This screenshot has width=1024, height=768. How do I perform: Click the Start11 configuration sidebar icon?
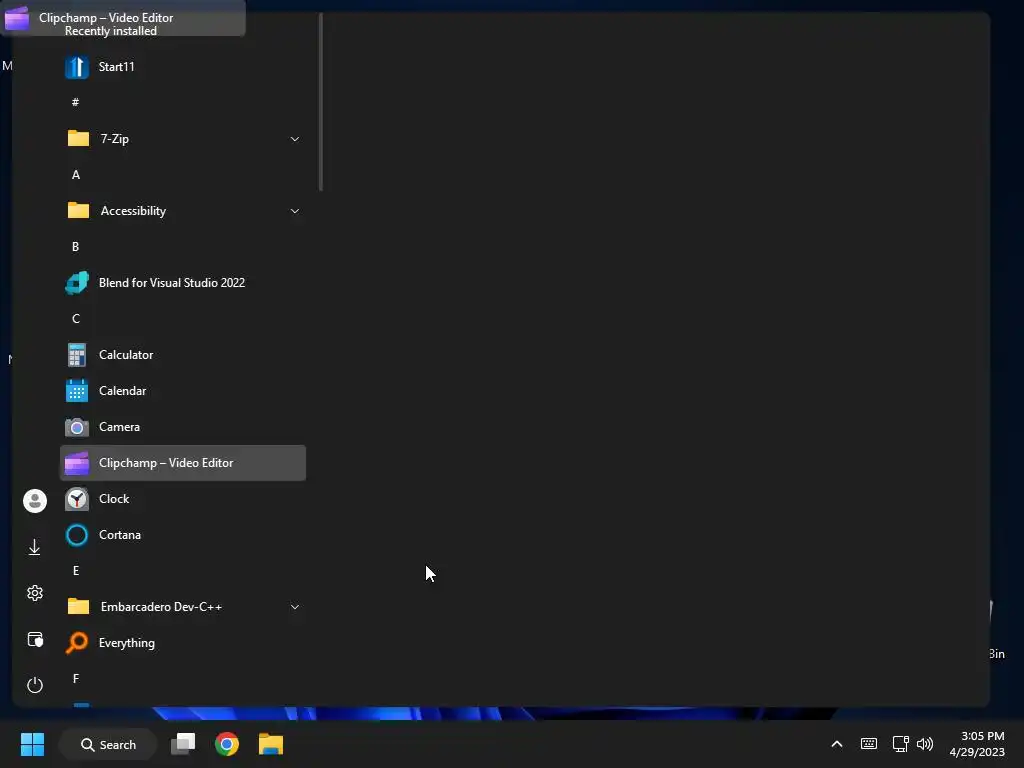[x=35, y=639]
